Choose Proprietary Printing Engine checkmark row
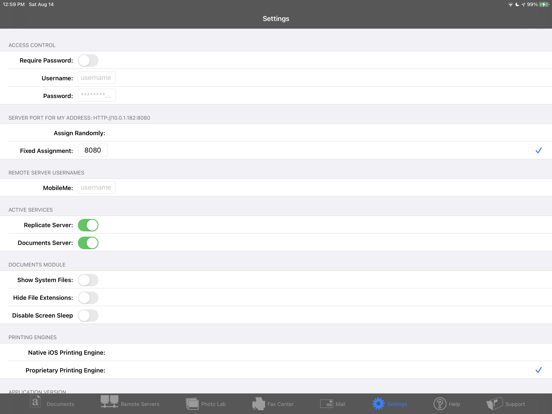 point(276,370)
